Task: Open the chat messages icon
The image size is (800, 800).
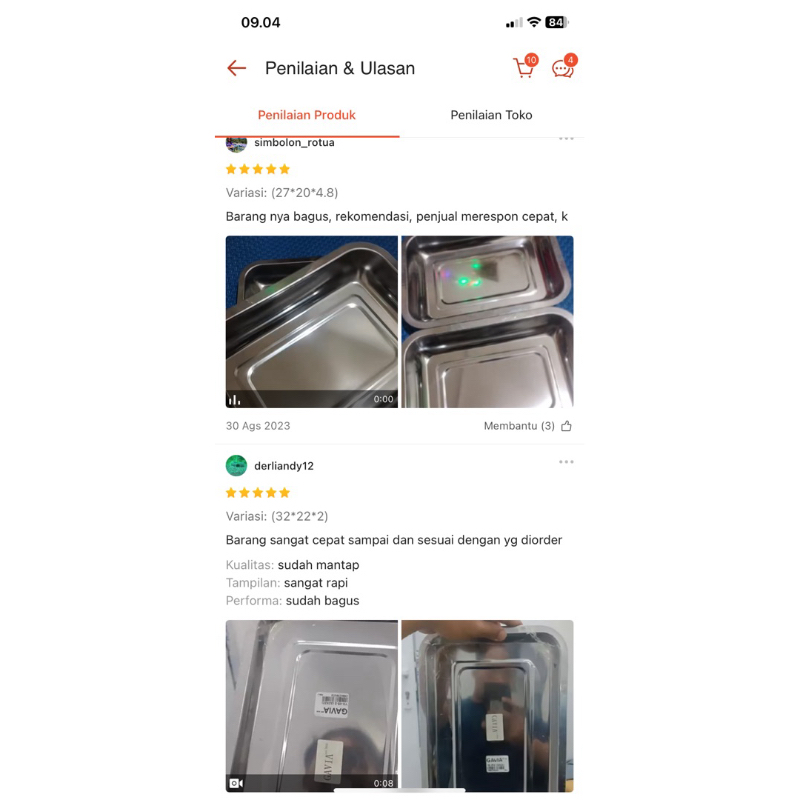Action: [x=563, y=67]
